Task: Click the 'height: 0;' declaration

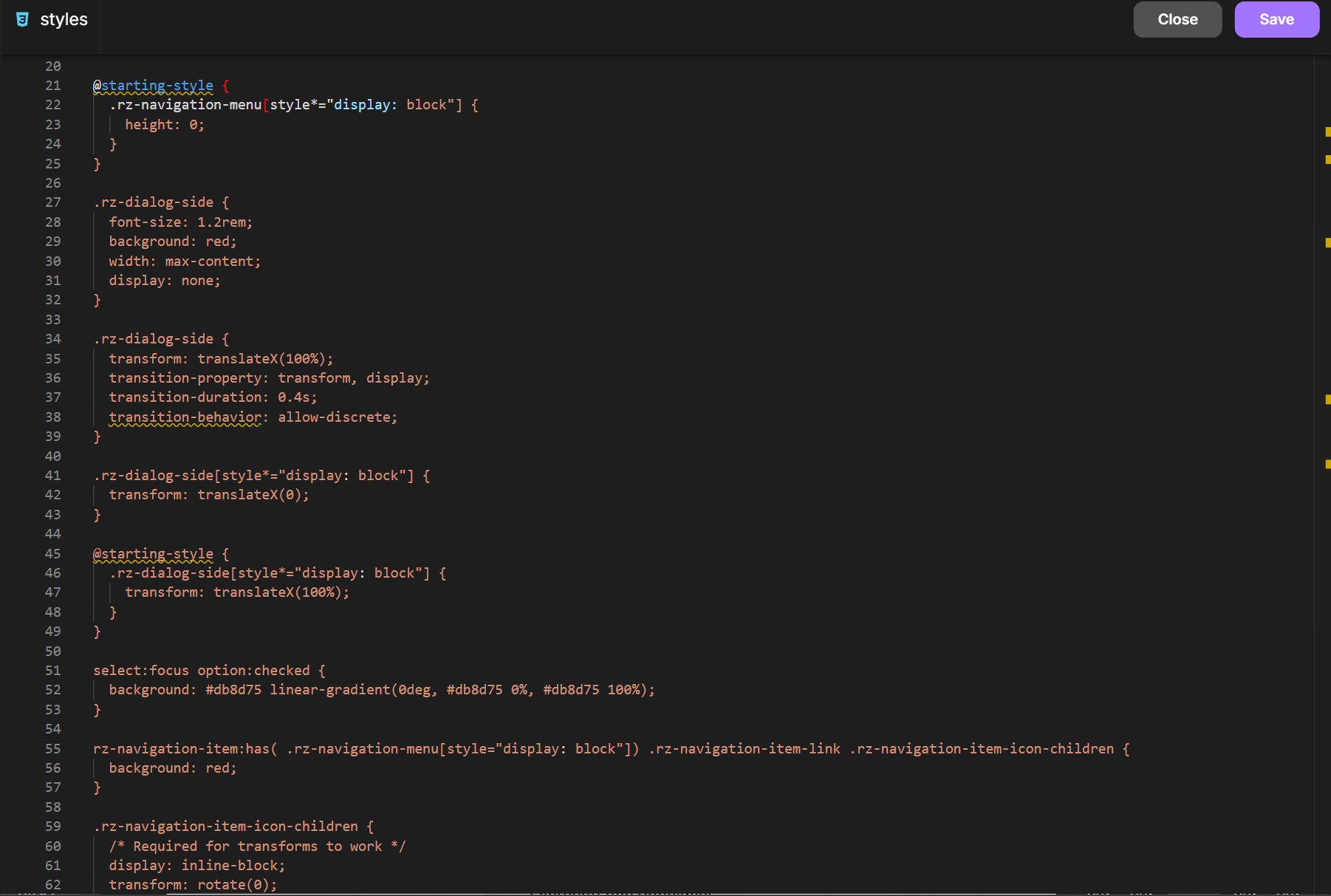Action: (x=164, y=125)
